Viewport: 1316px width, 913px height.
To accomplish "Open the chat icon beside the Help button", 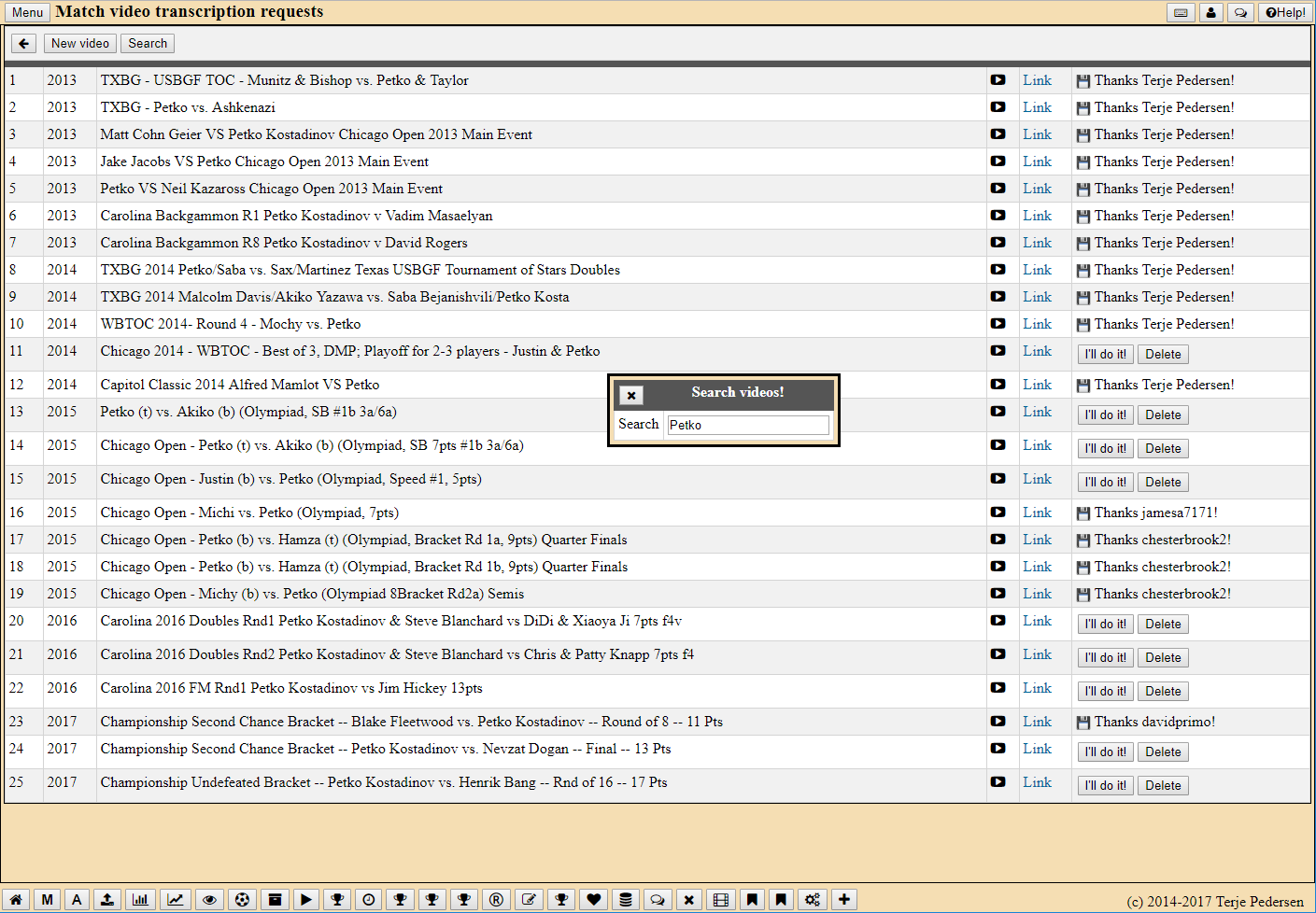I will 1240,12.
